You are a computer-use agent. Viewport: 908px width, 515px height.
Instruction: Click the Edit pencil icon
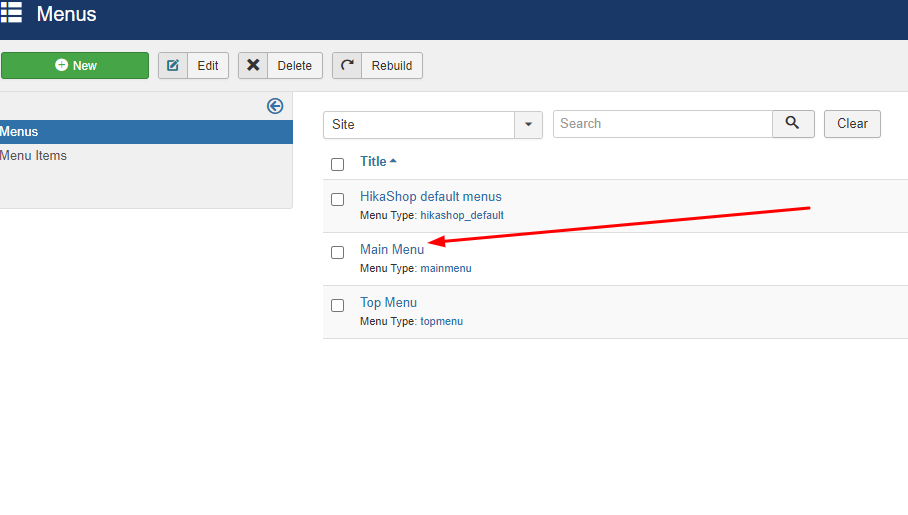(173, 65)
